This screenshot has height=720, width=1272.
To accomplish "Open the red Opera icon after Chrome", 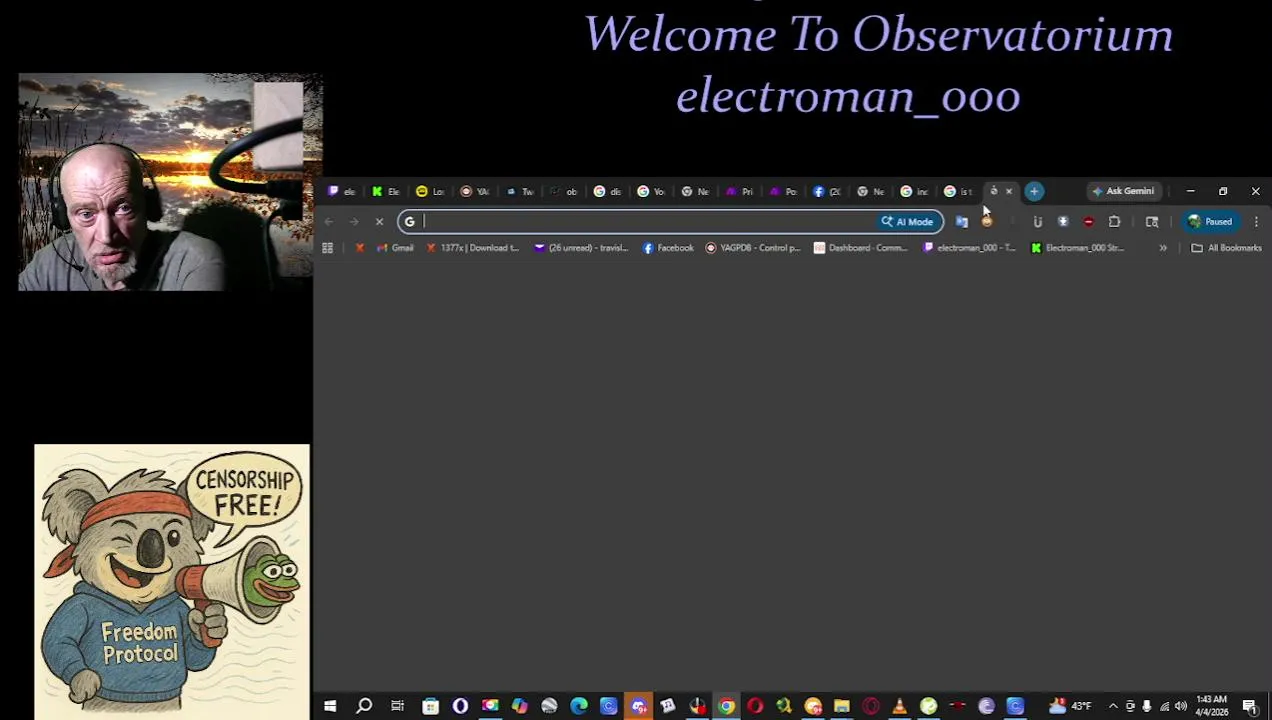I will click(x=755, y=707).
